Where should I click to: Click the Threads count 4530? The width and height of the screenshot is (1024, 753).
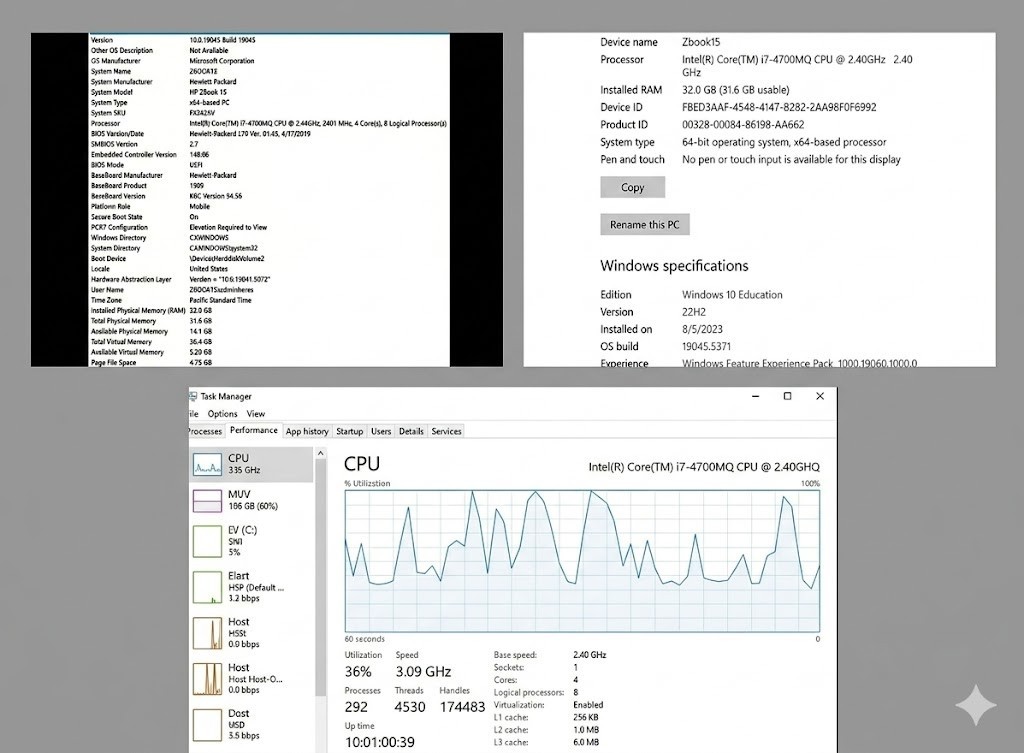409,707
